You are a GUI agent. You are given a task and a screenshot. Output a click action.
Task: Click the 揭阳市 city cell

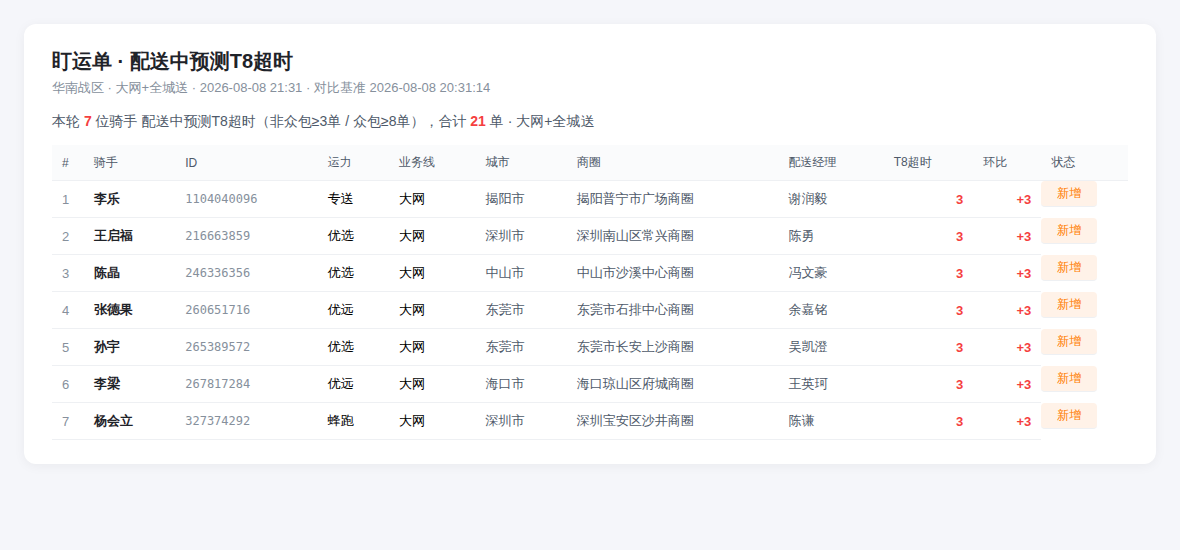[505, 199]
